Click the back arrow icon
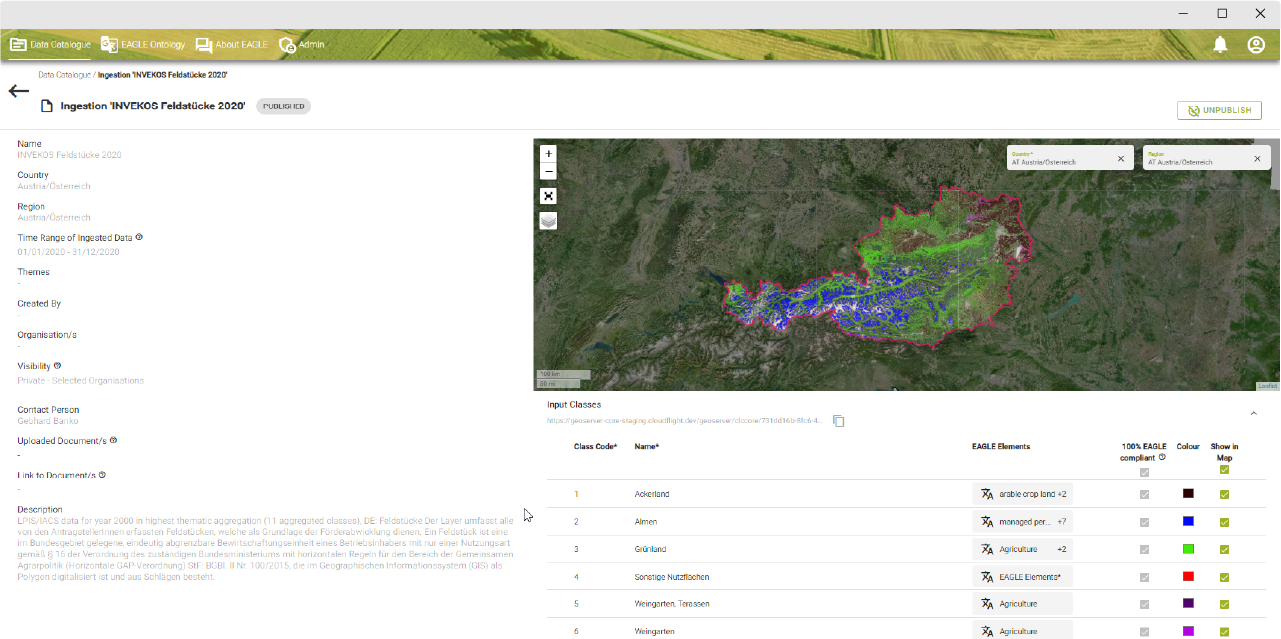The image size is (1281, 639). pyautogui.click(x=19, y=91)
